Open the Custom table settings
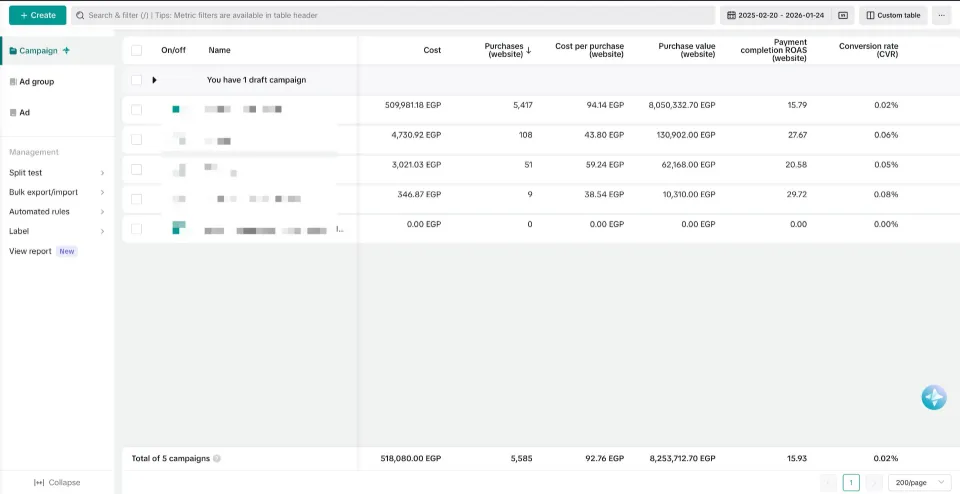960x494 pixels. tap(893, 15)
